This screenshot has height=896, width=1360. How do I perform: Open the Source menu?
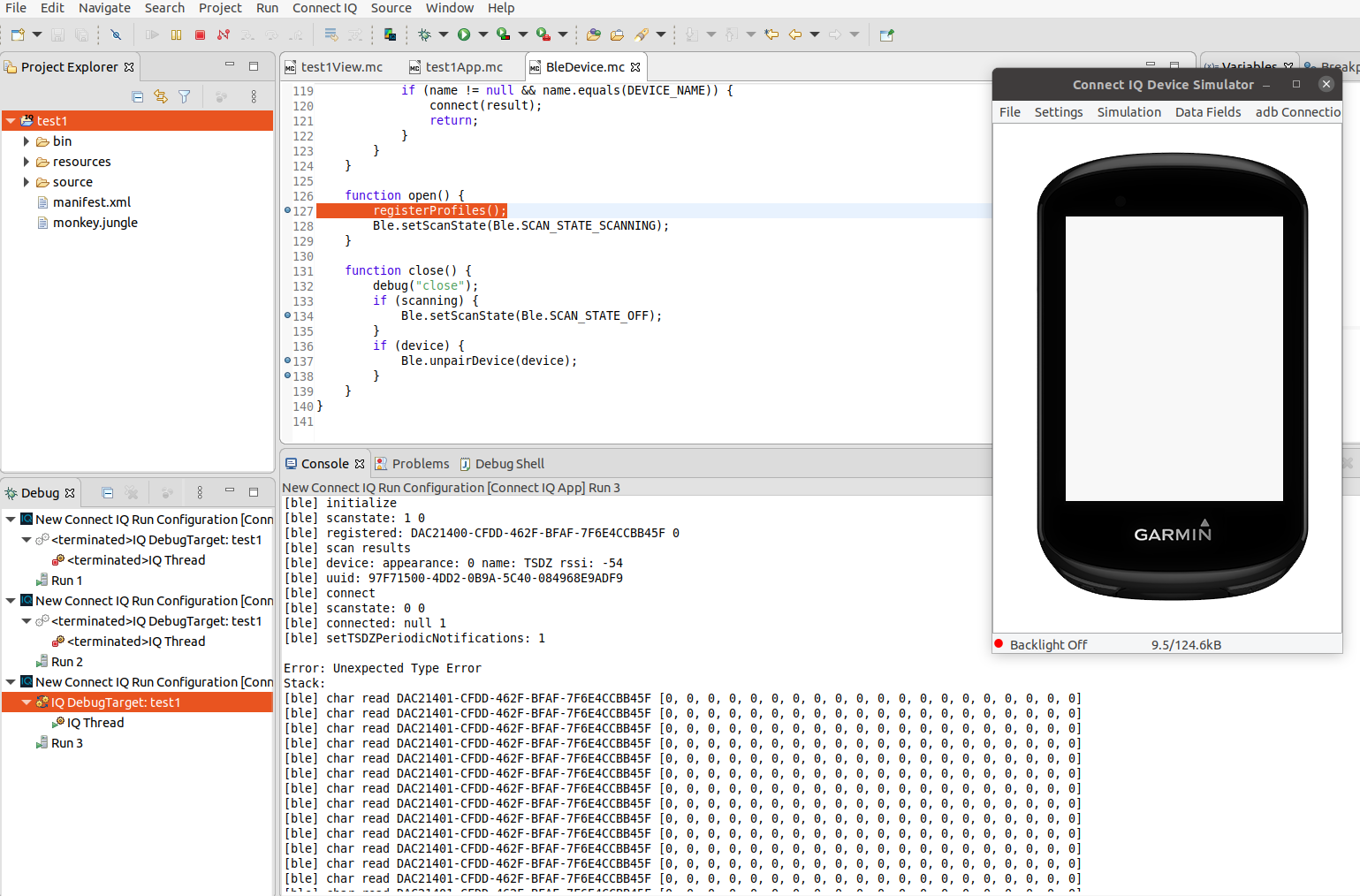391,8
